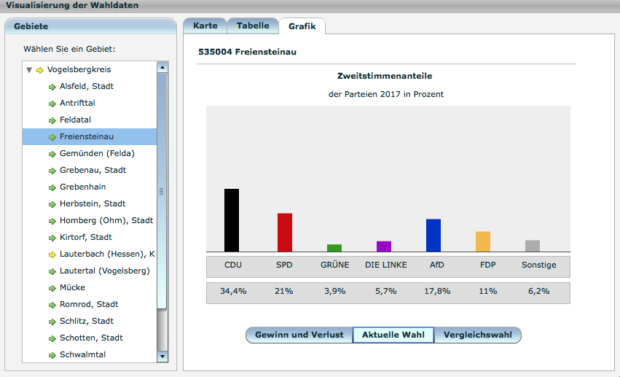Viewport: 620px width, 377px height.
Task: Click the black CDU bar in the chart
Action: tap(232, 220)
